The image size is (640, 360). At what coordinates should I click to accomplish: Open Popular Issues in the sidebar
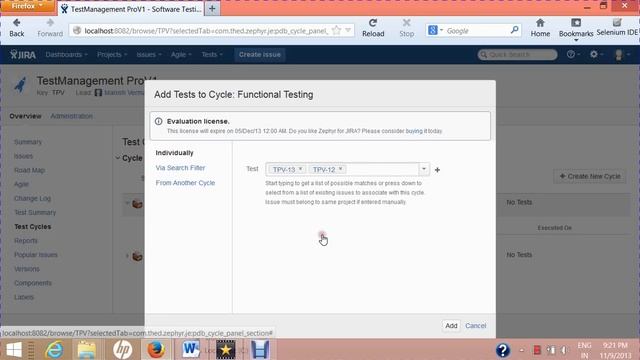(36, 255)
